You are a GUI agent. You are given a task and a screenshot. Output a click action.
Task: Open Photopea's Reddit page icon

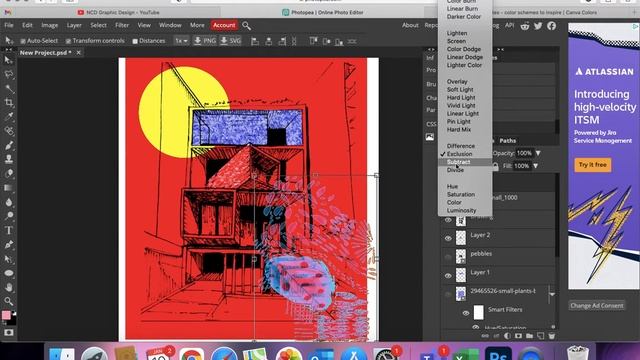(525, 26)
